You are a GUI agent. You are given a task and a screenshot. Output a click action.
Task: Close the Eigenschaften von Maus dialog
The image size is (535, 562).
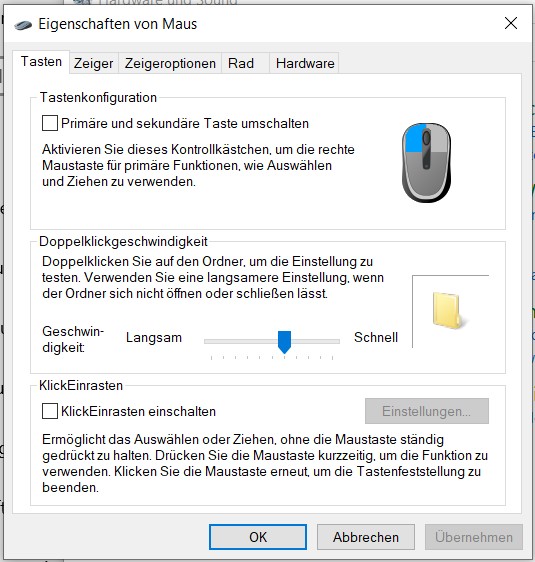(511, 24)
